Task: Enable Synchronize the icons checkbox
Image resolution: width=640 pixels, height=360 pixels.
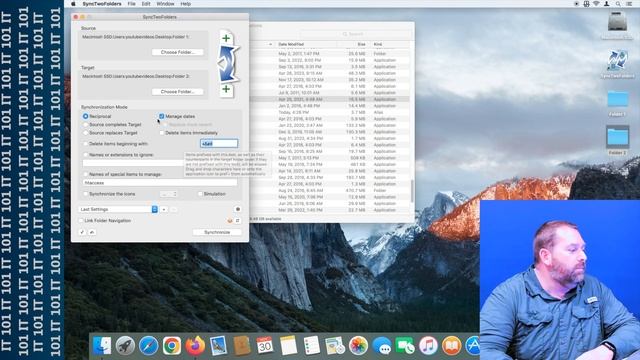Action: (x=85, y=194)
